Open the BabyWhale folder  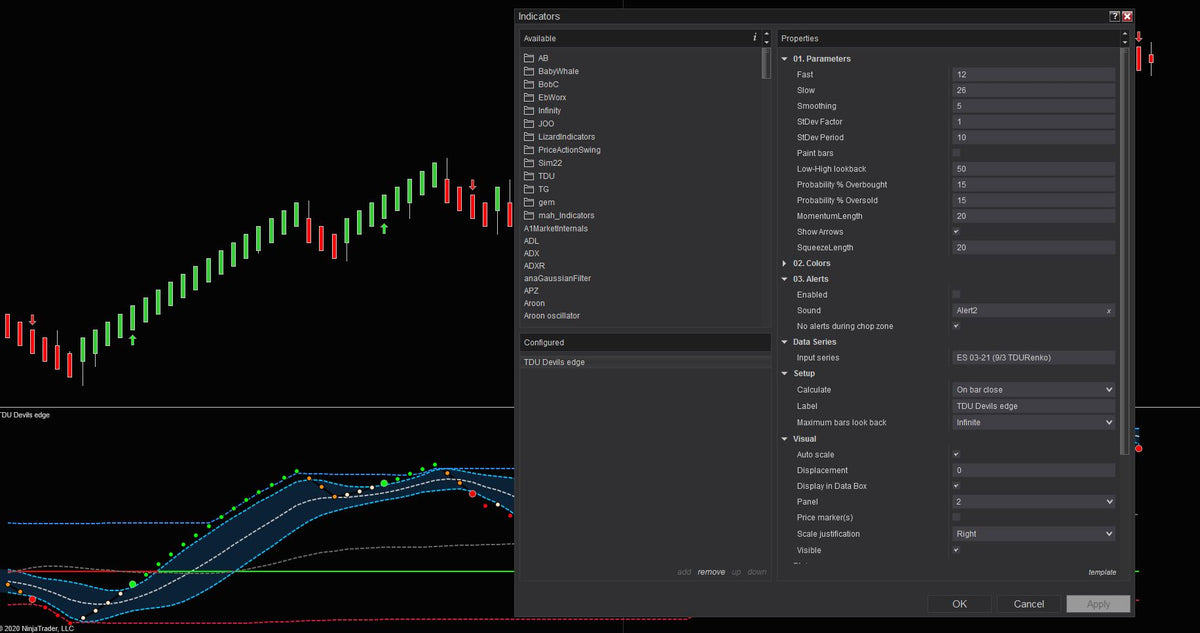point(556,71)
